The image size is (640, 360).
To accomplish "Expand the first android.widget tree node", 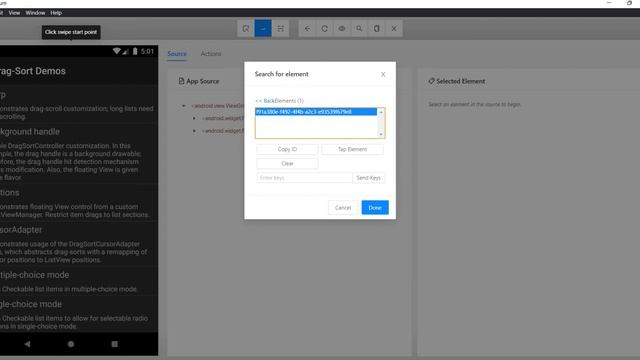I will point(194,118).
